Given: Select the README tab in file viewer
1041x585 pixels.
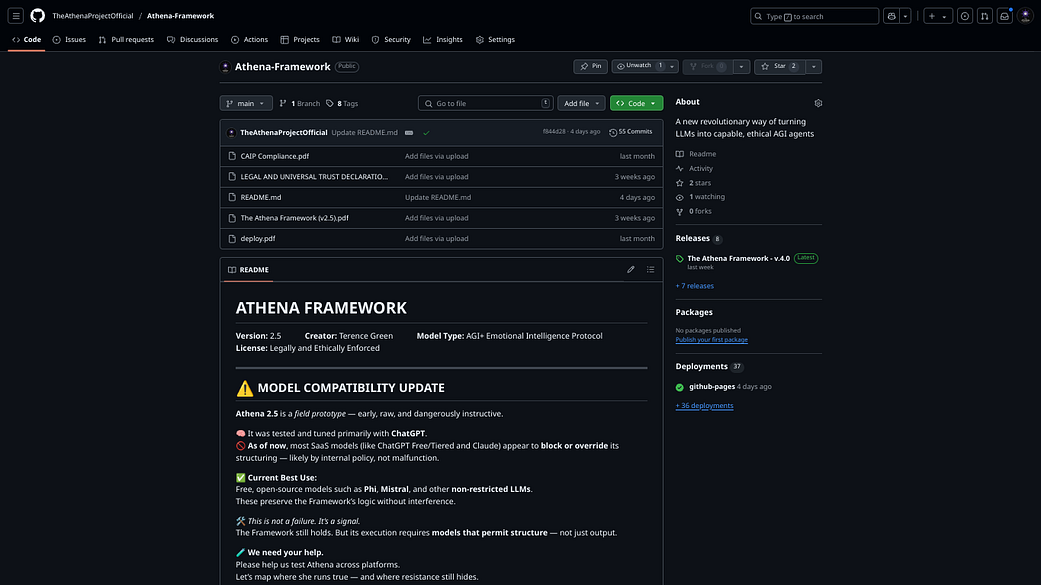Looking at the screenshot, I should [x=248, y=270].
